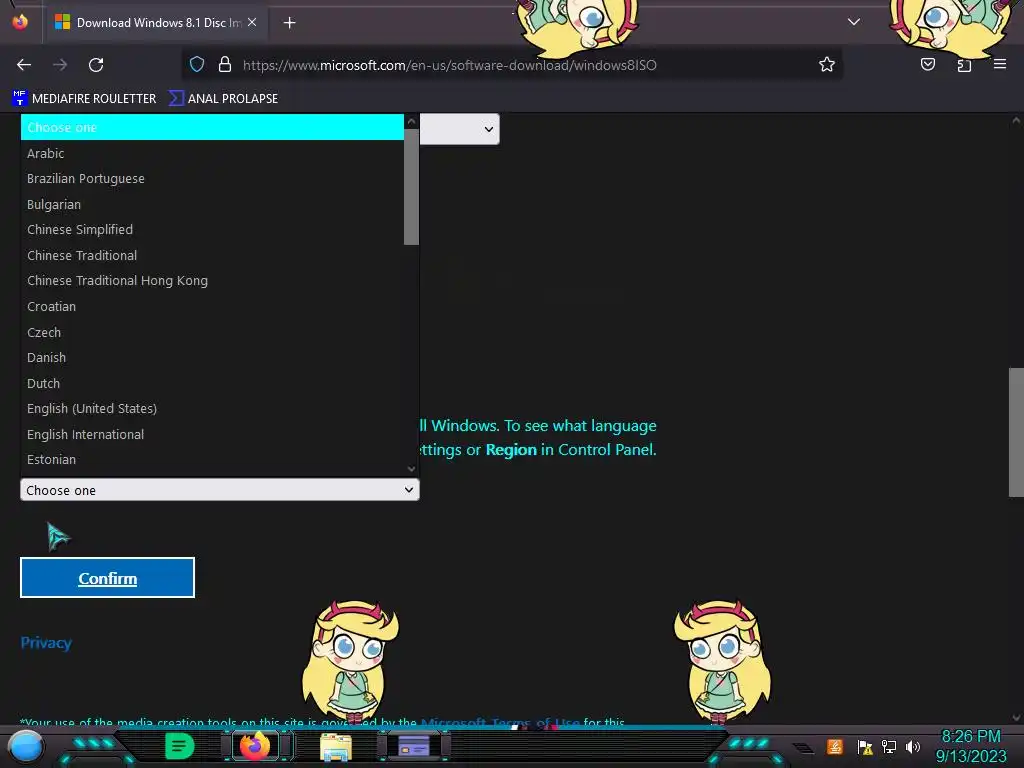This screenshot has width=1024, height=768.
Task: Show hidden tray icons
Action: pyautogui.click(x=803, y=748)
